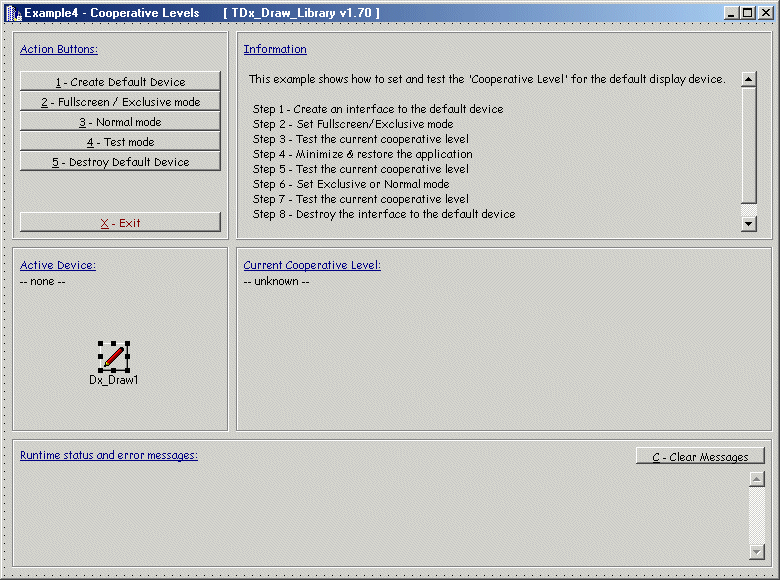
Task: Click the Test mode button
Action: 120,142
